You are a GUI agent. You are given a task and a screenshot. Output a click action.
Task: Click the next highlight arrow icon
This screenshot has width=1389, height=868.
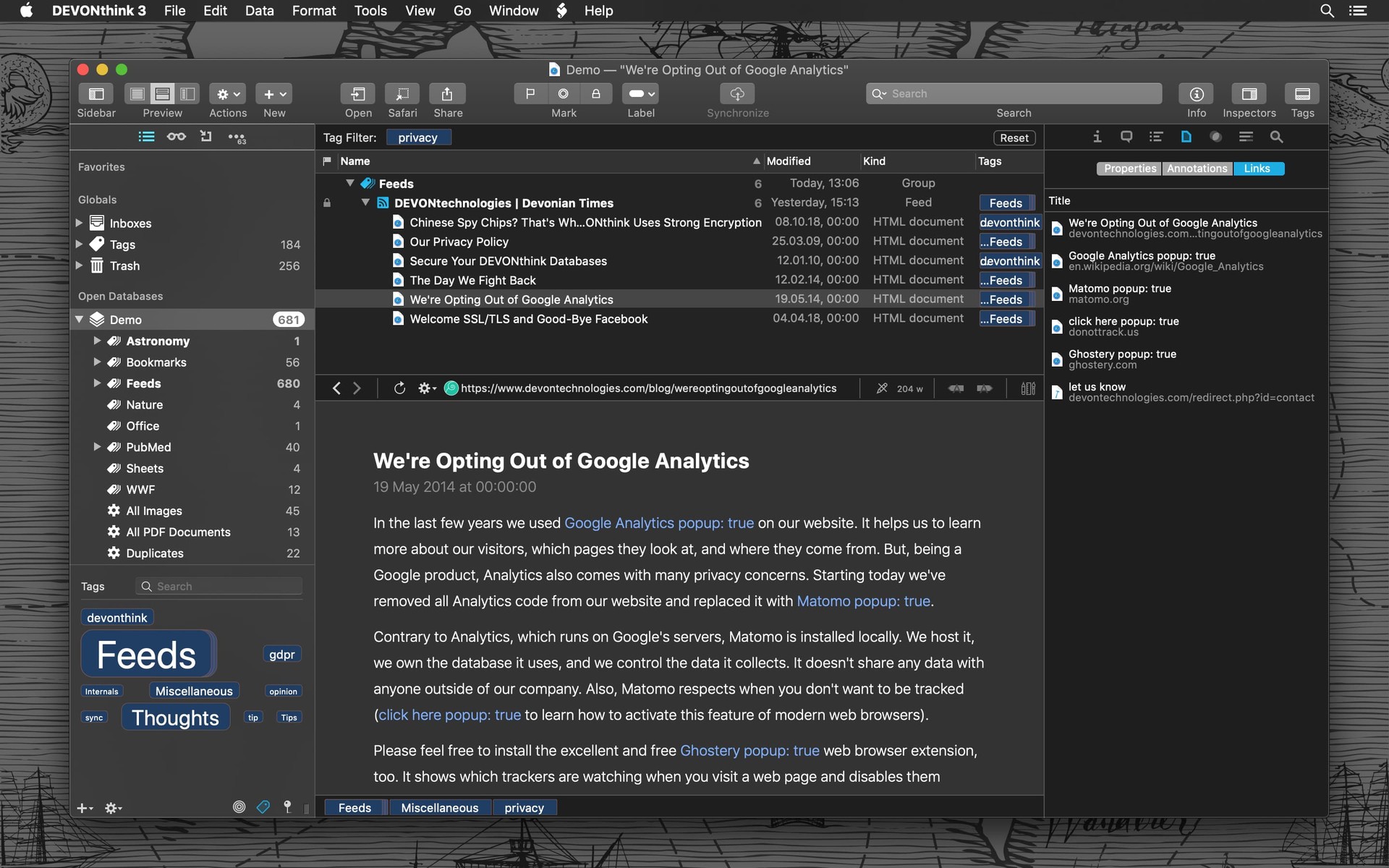point(984,388)
